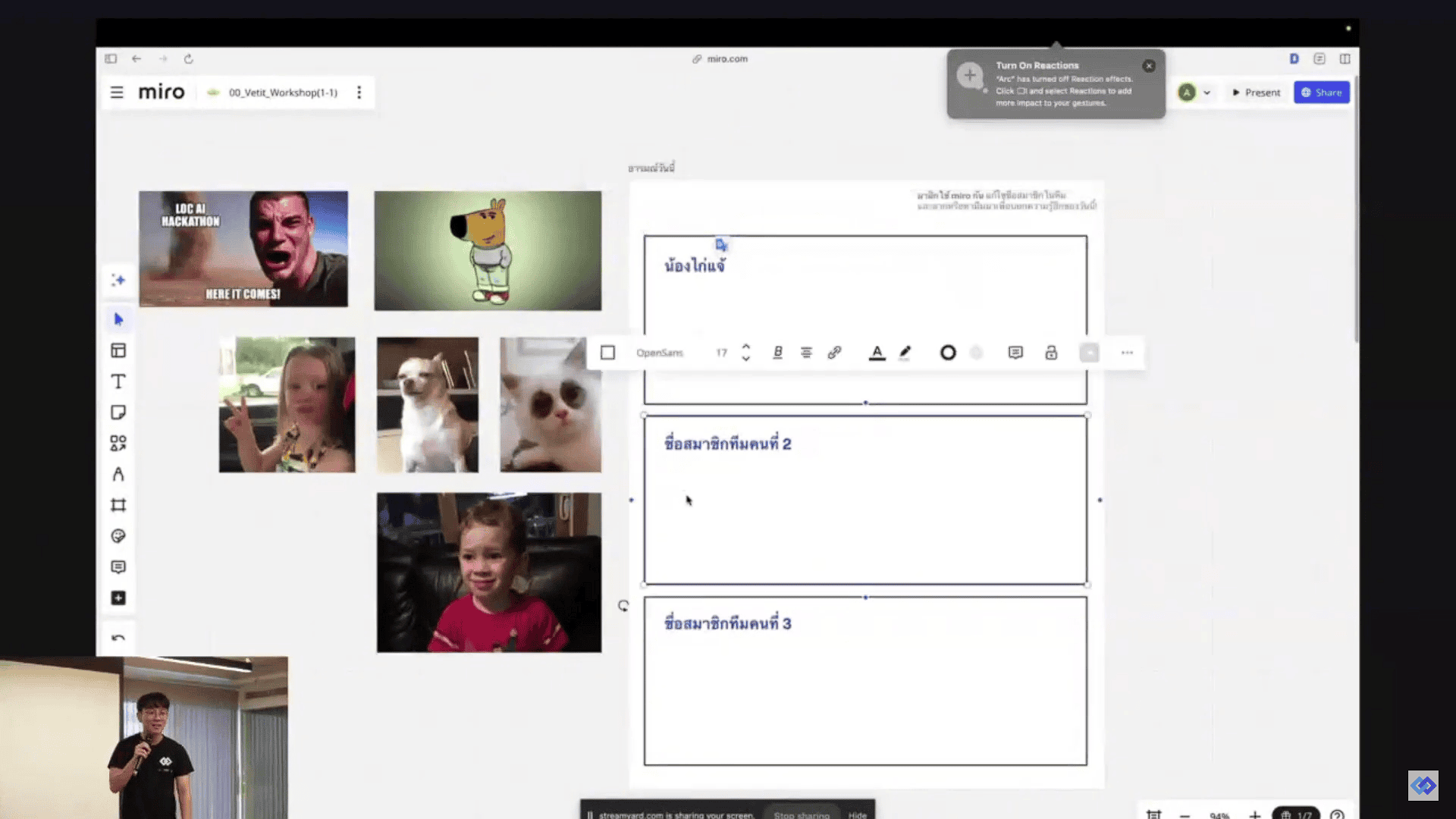Viewport: 1456px width, 819px height.
Task: Open more options ellipsis in context toolbar
Action: [1127, 353]
